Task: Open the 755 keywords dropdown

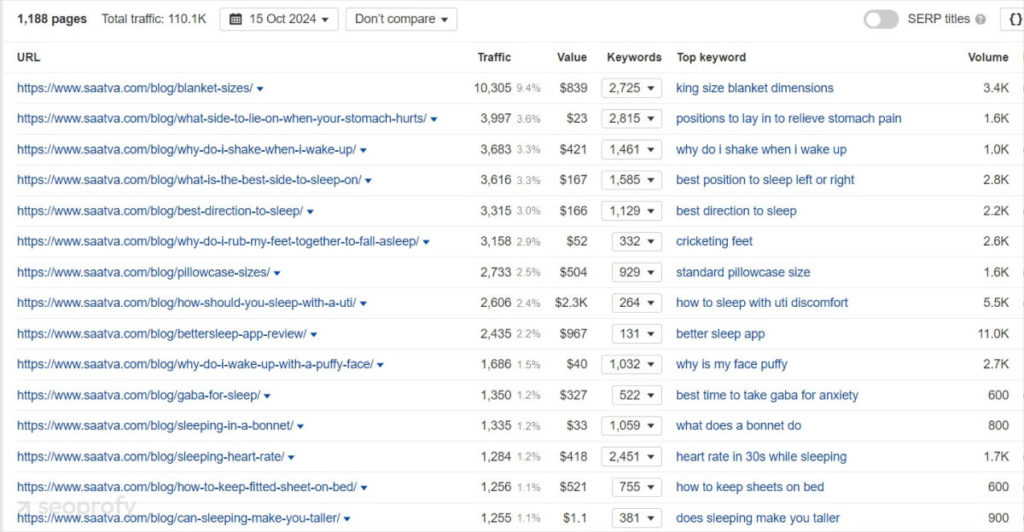Action: (637, 487)
